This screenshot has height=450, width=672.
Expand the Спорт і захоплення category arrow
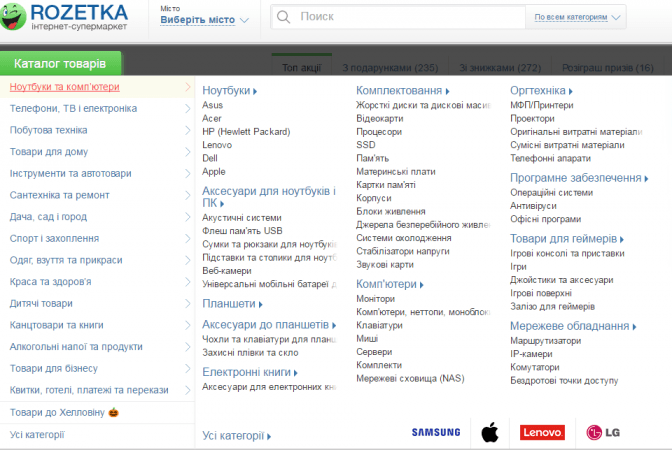point(188,238)
